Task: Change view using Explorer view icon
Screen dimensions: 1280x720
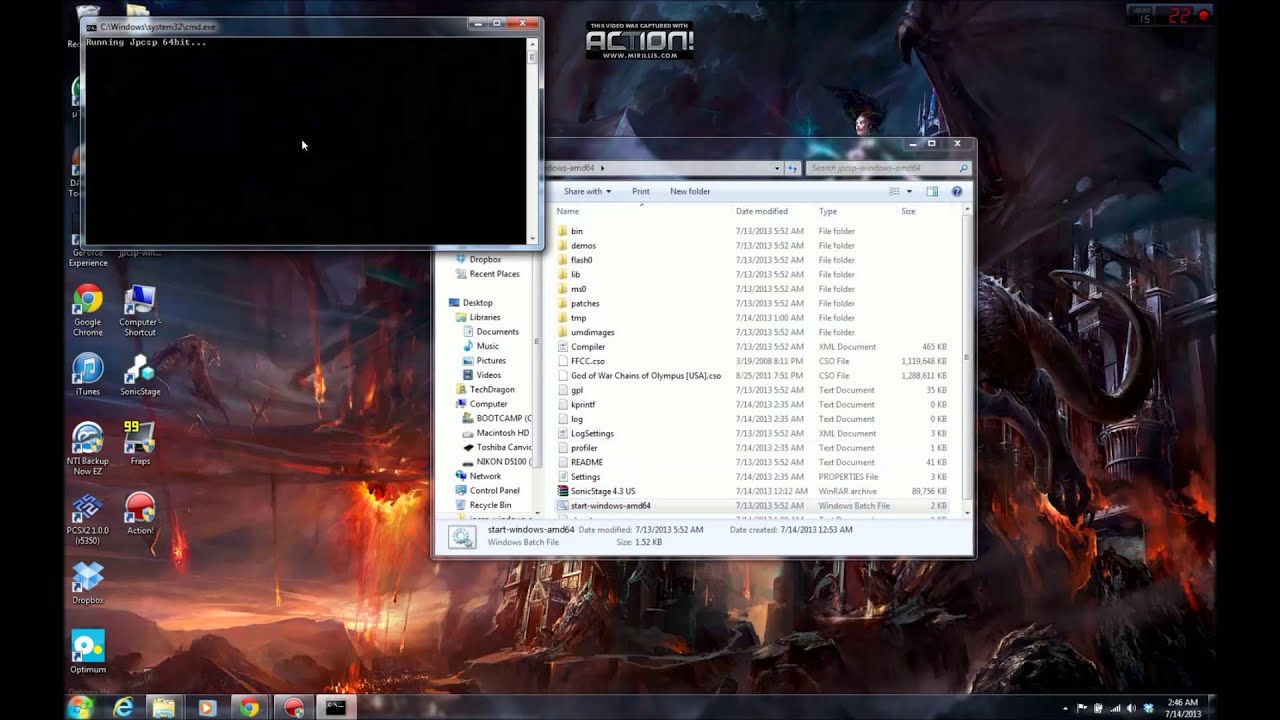Action: tap(895, 191)
